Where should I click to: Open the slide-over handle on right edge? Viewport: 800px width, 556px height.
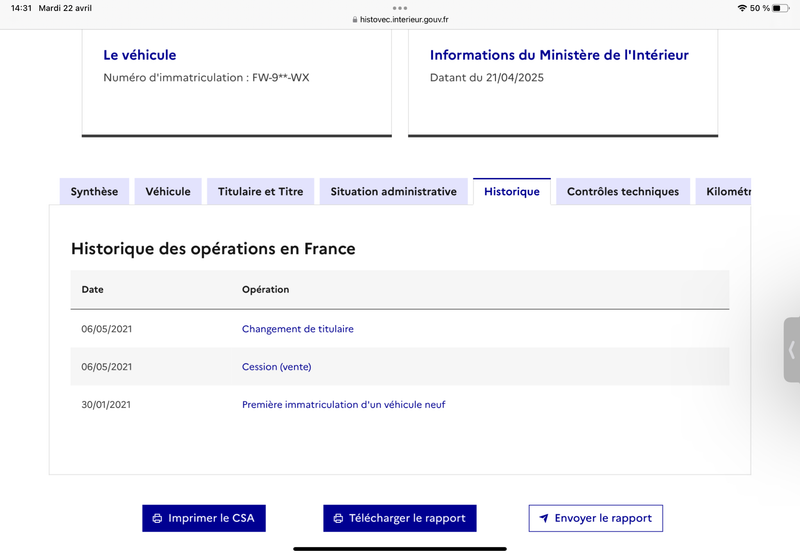pos(791,350)
